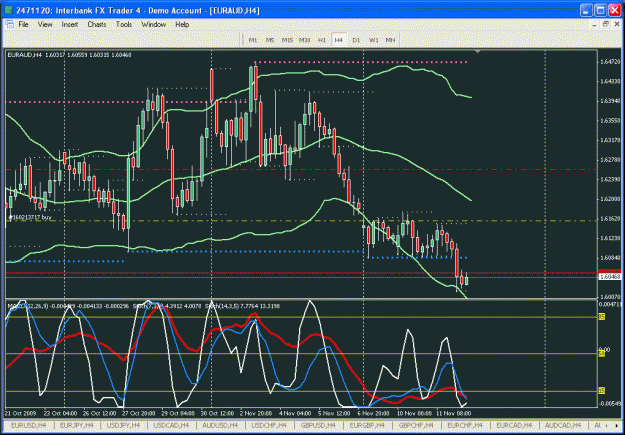Viewport: 625px width, 435px height.
Task: Click the application icon beside File menu
Action: [x=10, y=25]
